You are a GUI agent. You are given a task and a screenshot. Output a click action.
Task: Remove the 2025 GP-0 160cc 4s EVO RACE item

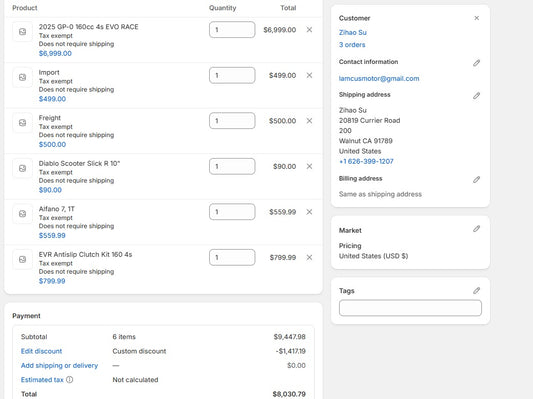click(309, 30)
